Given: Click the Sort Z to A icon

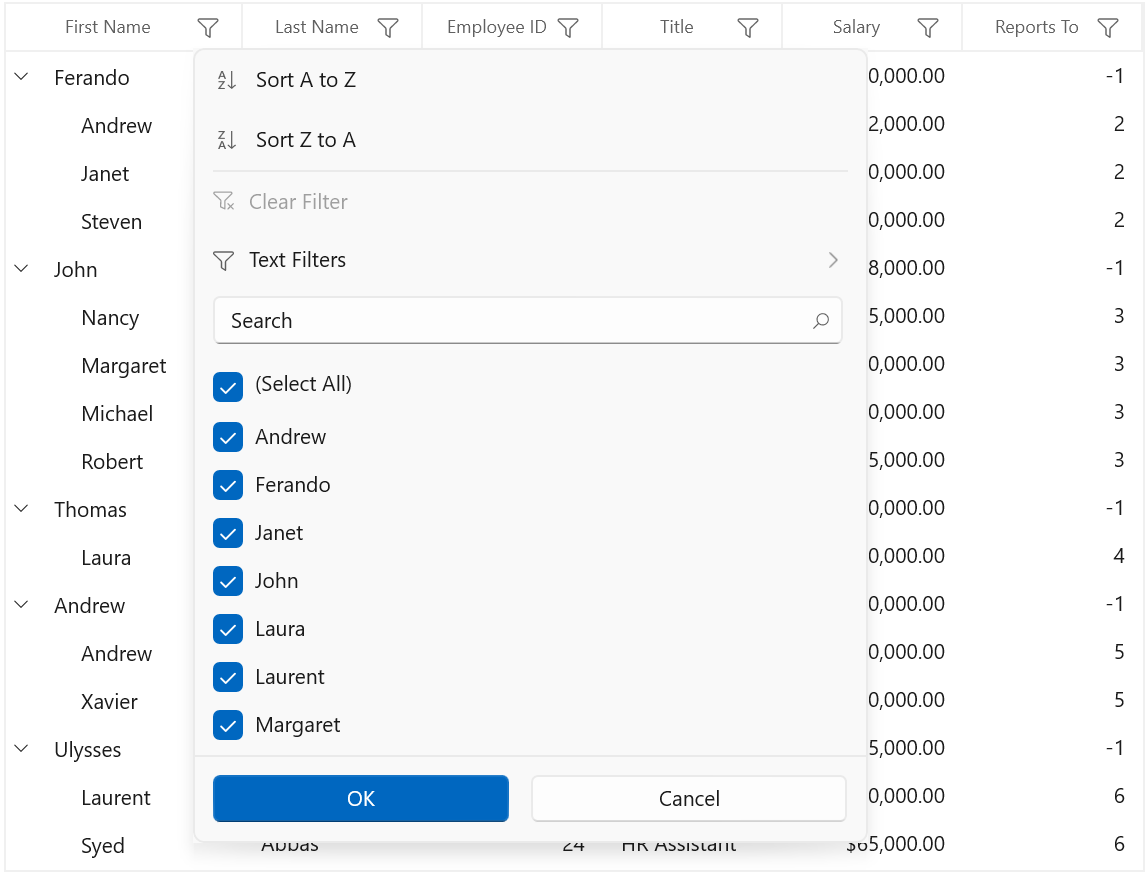Looking at the screenshot, I should coord(226,140).
